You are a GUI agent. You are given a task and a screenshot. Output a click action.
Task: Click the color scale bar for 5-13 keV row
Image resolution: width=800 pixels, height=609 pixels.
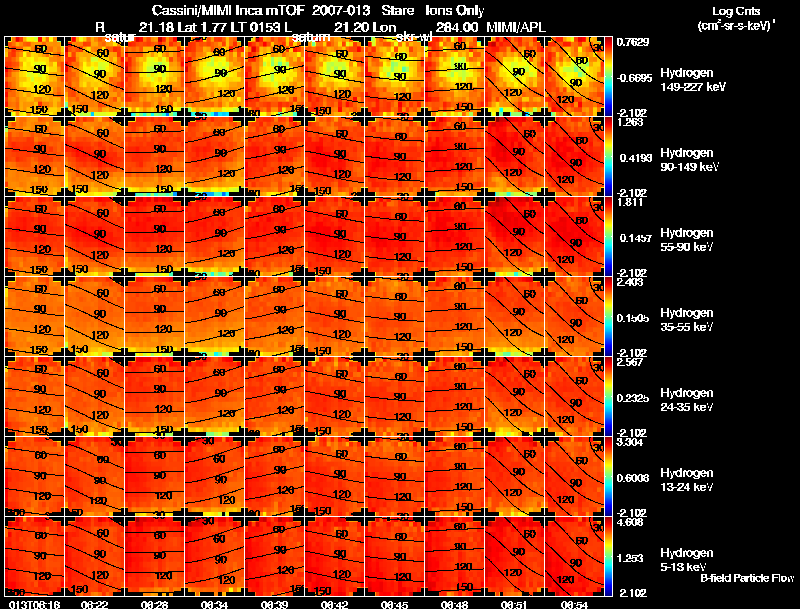click(608, 556)
